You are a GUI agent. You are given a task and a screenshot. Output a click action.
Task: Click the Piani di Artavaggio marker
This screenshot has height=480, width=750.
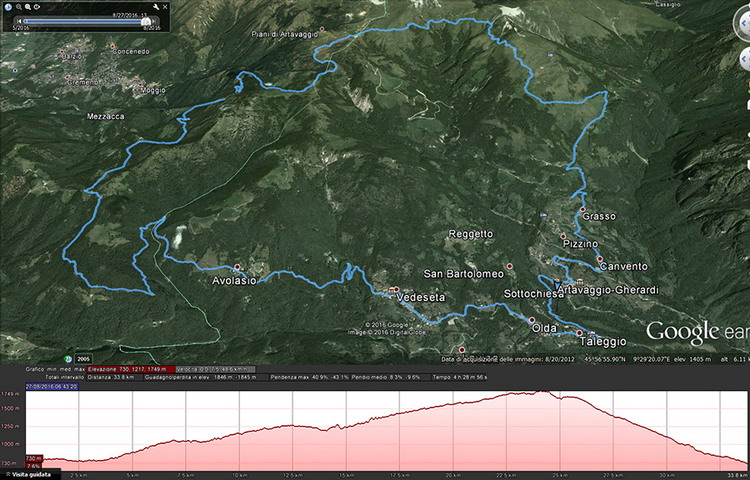coord(322,29)
